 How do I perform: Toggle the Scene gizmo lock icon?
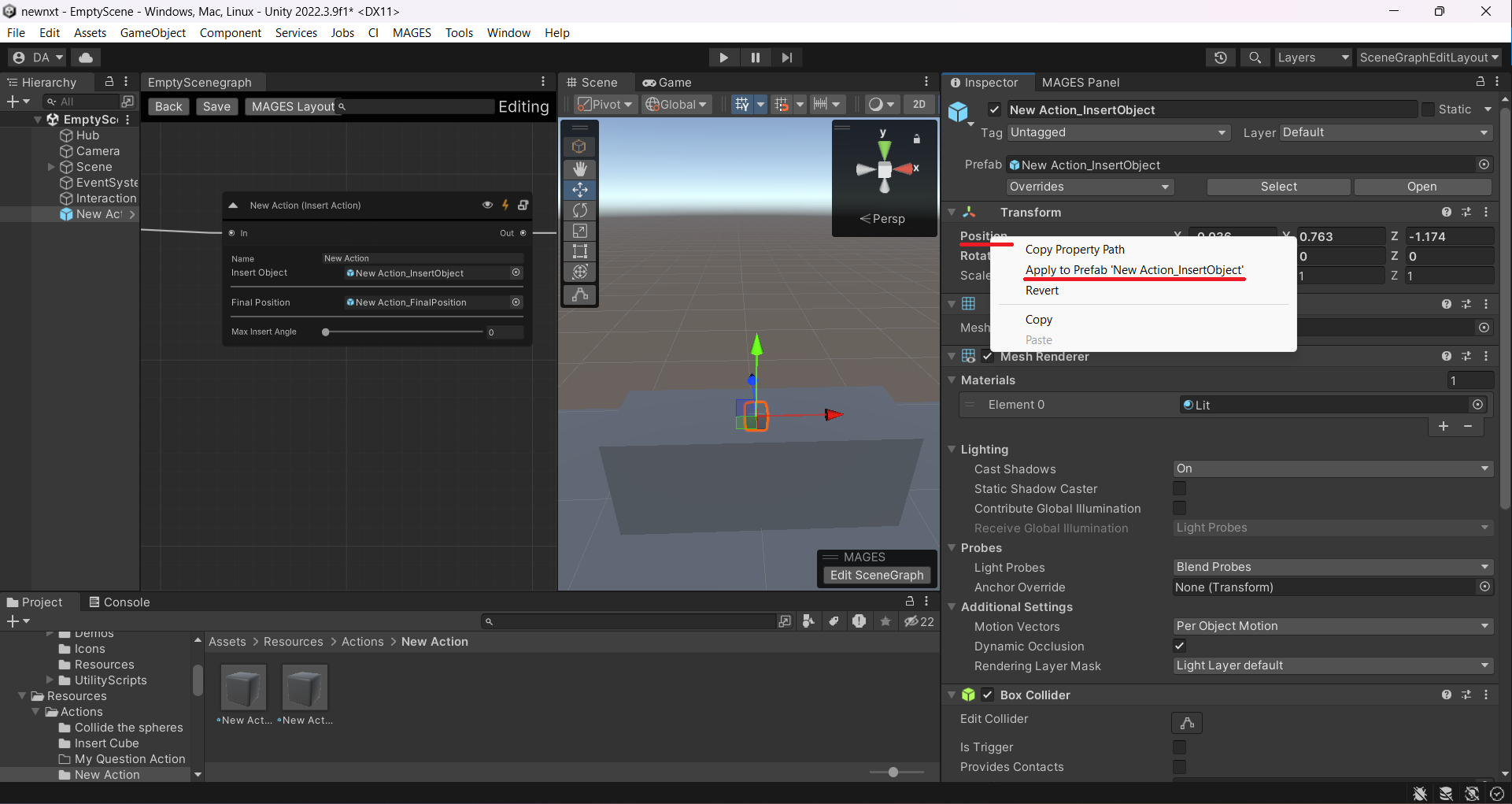[x=917, y=139]
